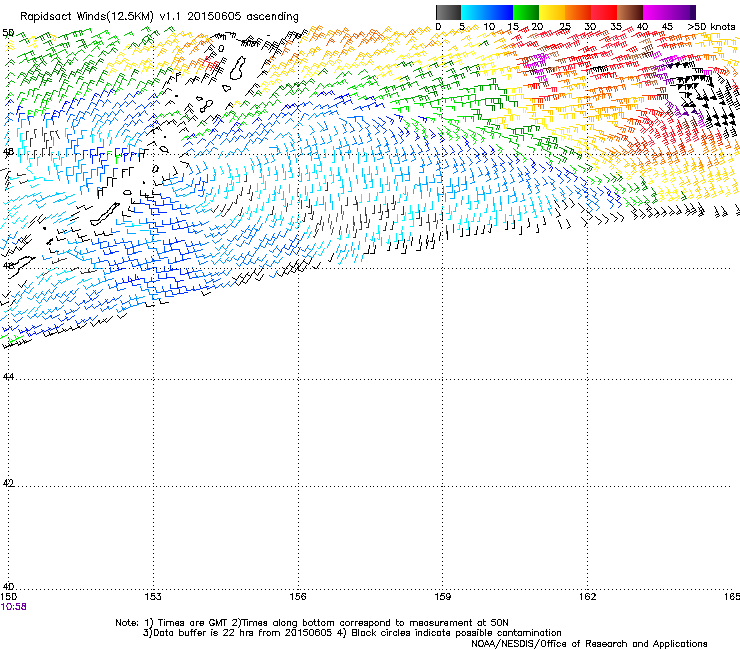This screenshot has height=650, width=740.
Task: Click the '20150605 ascending' date text
Action: coord(243,17)
